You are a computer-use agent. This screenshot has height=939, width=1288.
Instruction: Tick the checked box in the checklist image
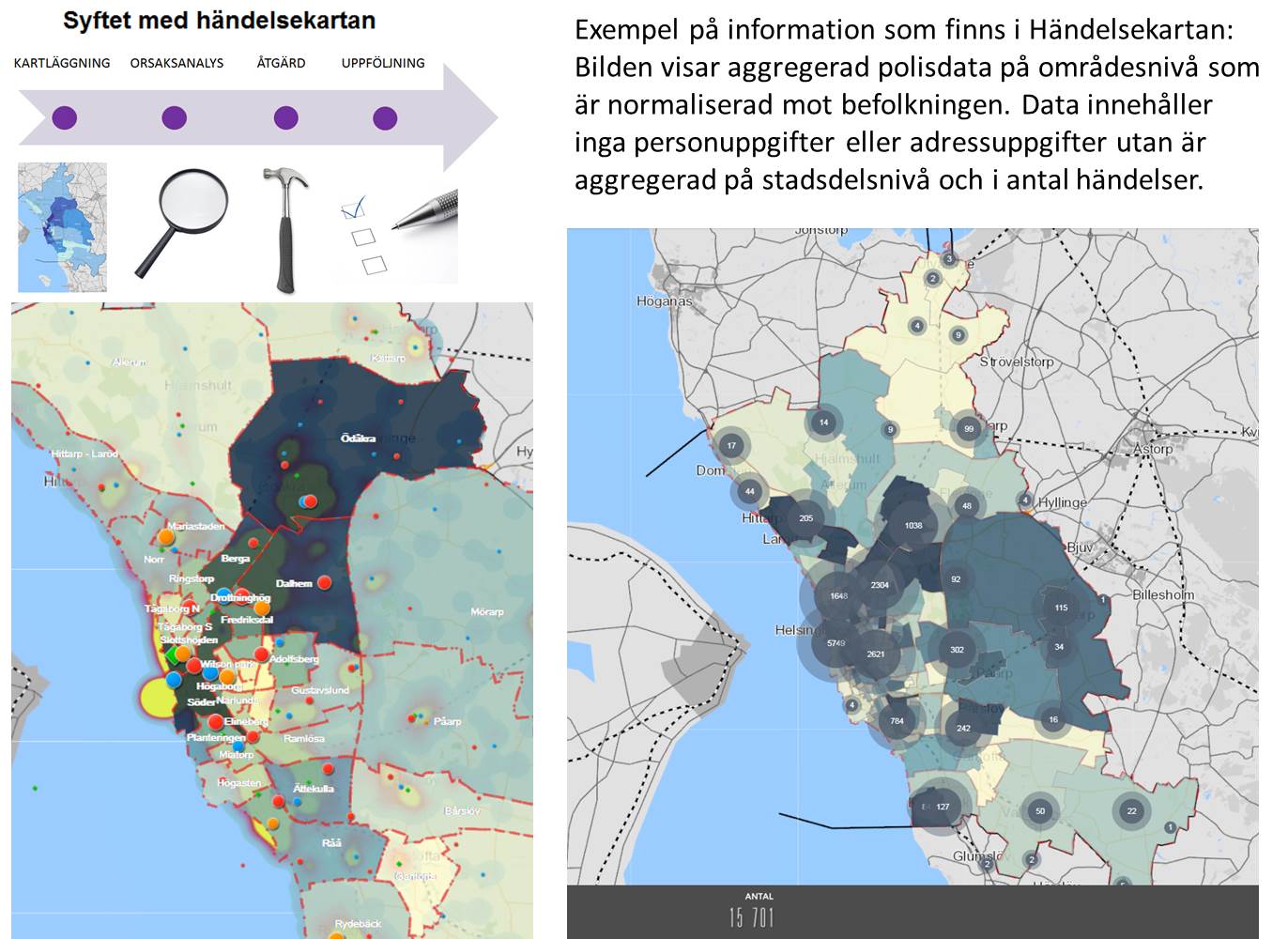353,208
